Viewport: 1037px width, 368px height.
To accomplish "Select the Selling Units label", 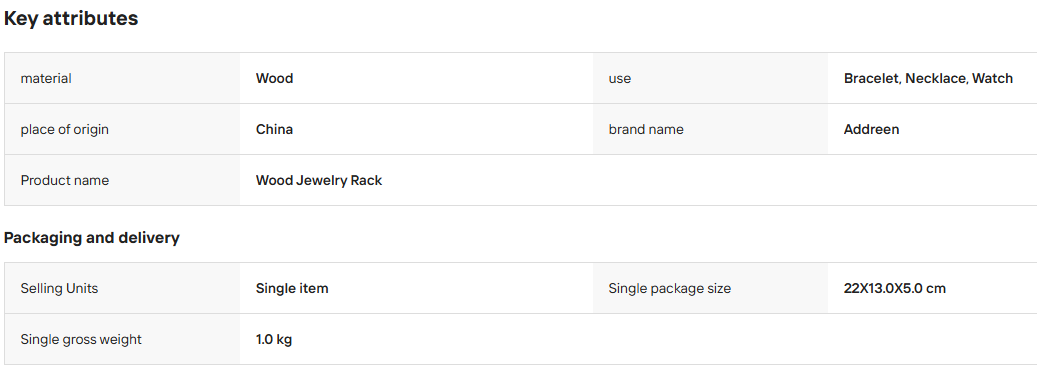I will click(60, 289).
